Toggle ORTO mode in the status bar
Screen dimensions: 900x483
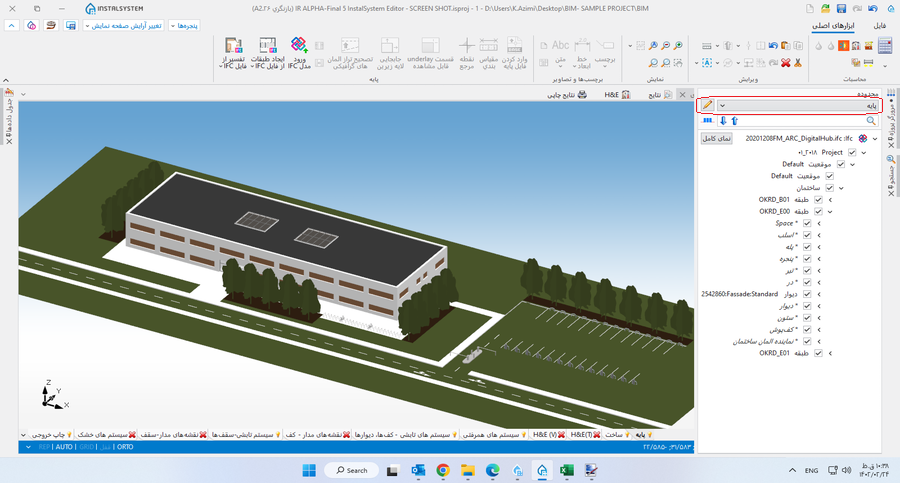coord(124,447)
